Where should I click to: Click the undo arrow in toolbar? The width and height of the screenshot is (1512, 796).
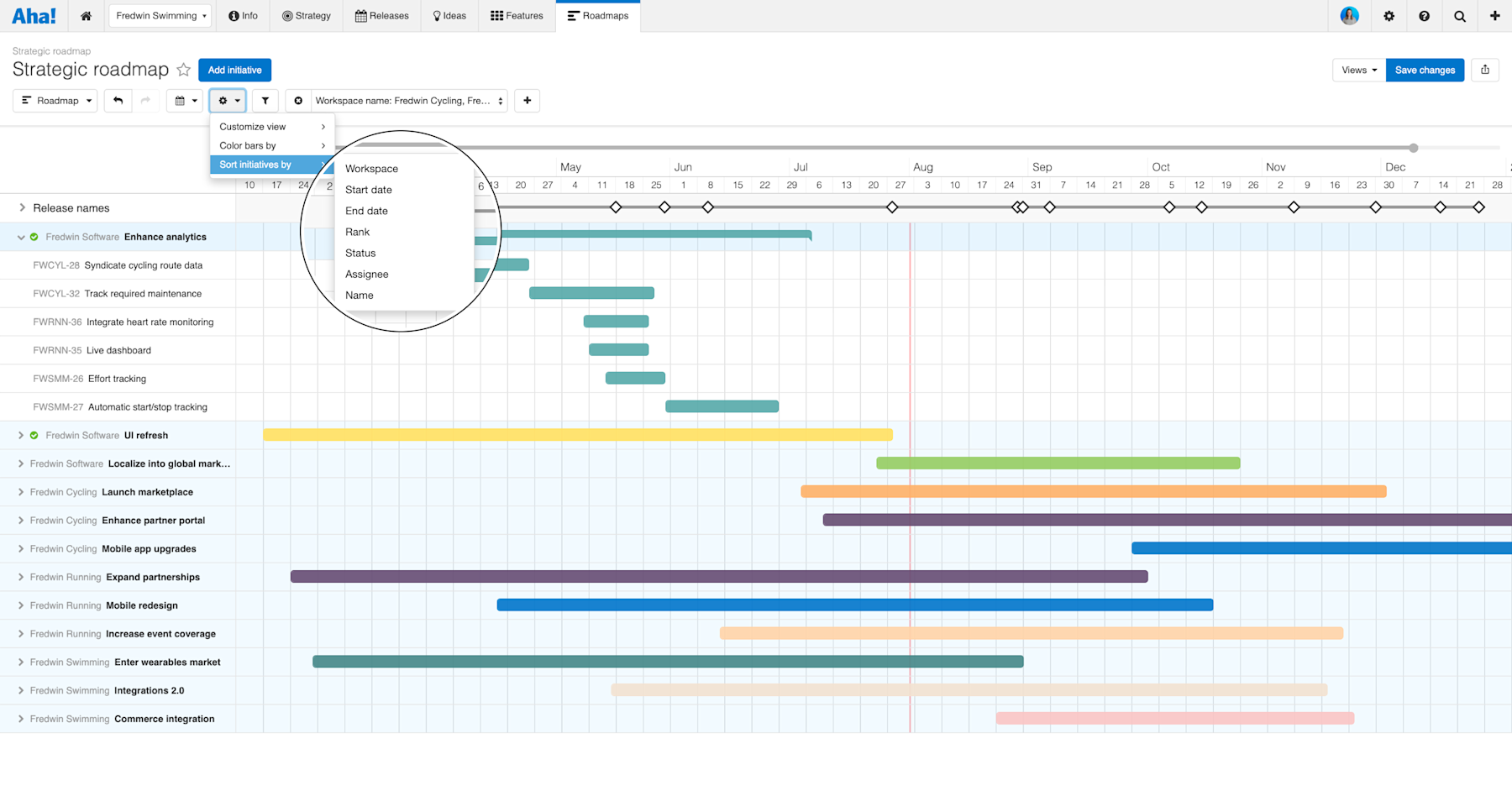point(118,100)
